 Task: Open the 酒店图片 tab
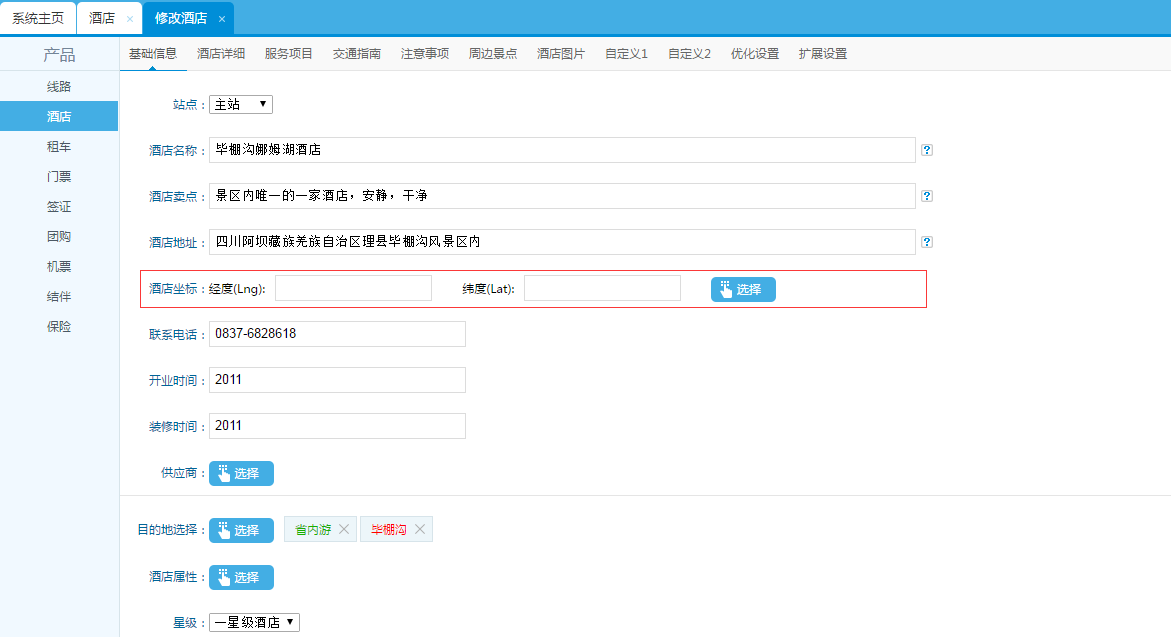click(x=561, y=54)
